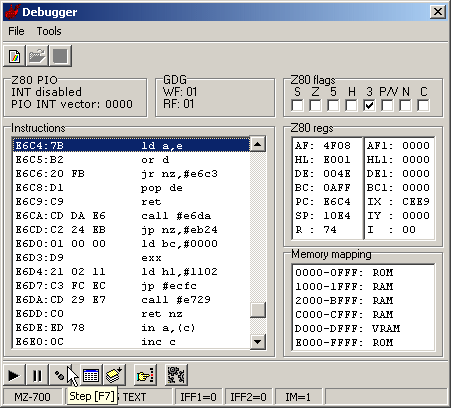Screen dimensions: 451x408
Task: Select instruction row E6DD ret nz
Action: coord(131,314)
